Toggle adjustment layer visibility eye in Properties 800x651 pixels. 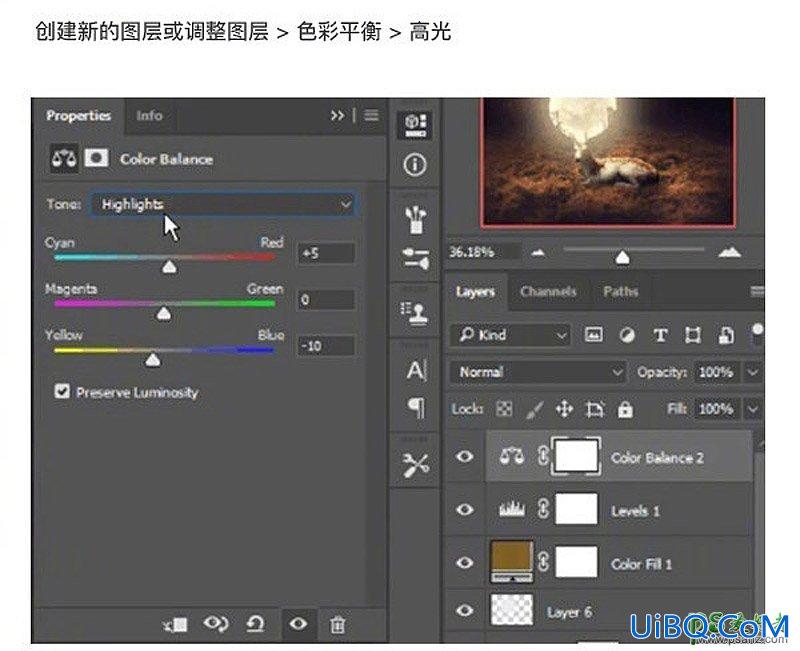298,623
